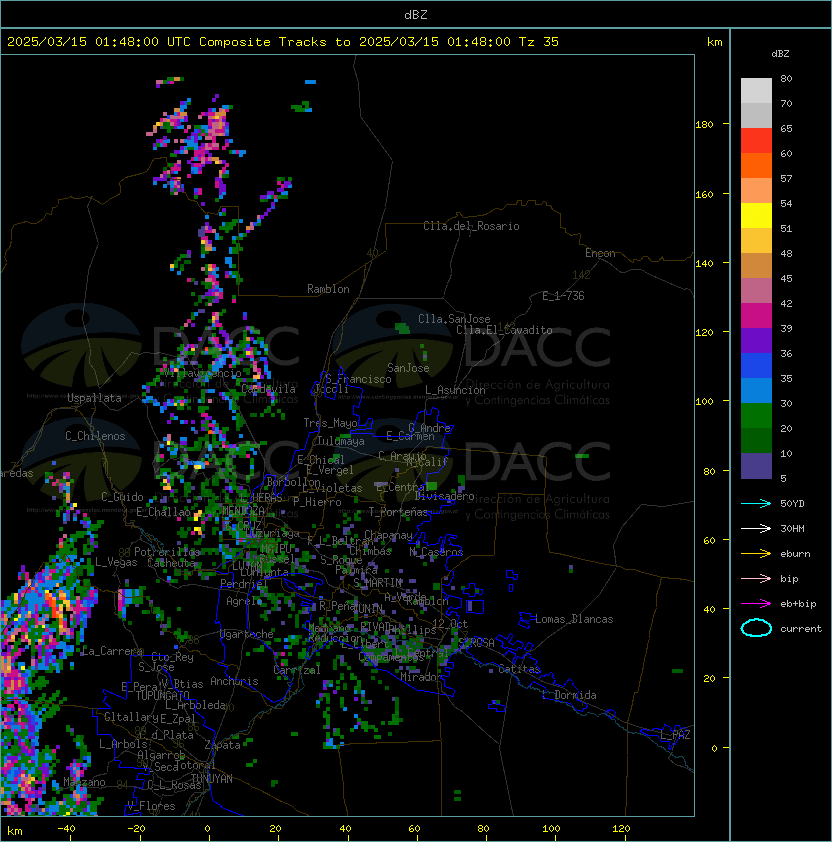Select the light gray 70-80 dBZ swatch

[756, 90]
